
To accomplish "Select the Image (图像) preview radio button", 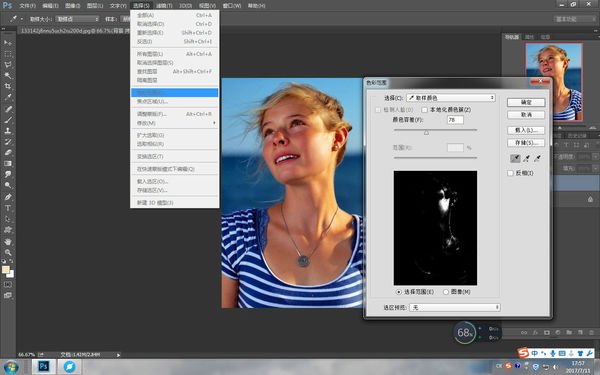I will point(446,292).
